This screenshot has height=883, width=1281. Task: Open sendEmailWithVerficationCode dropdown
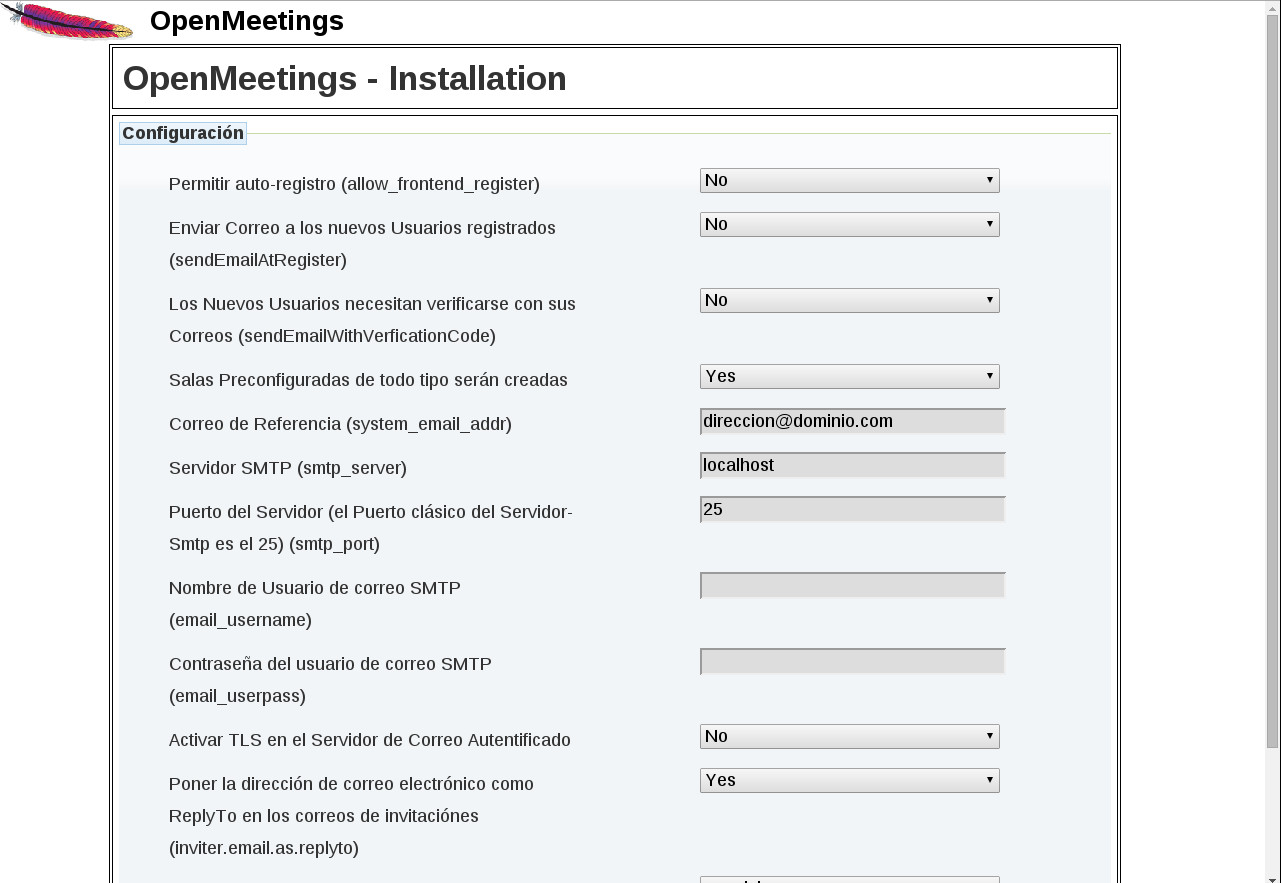pos(849,300)
